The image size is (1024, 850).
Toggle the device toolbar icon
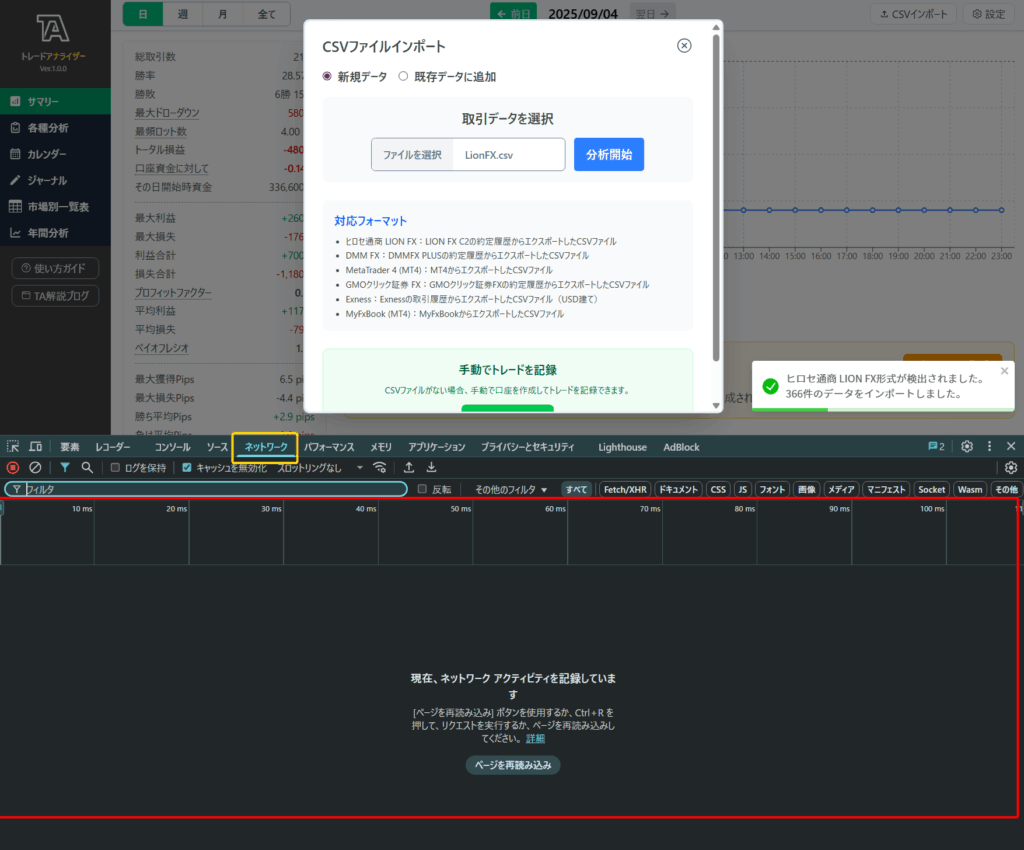(x=35, y=447)
